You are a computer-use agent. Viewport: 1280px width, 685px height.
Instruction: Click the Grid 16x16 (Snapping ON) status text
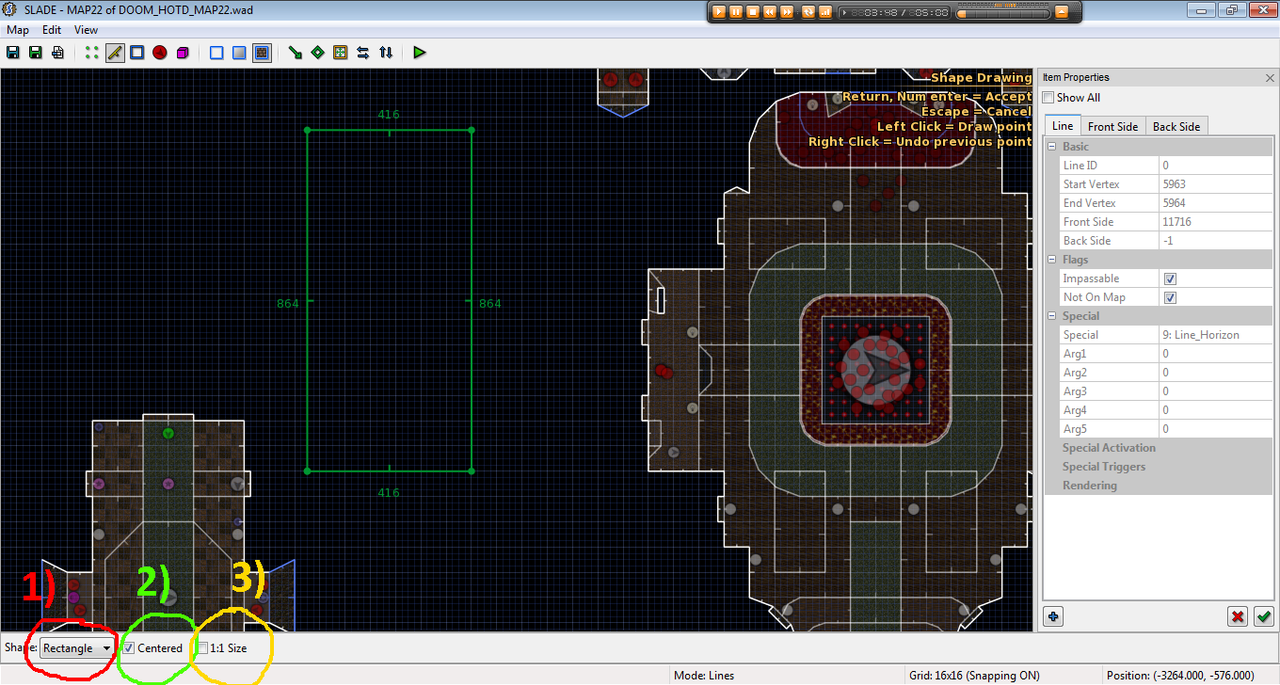(x=973, y=676)
